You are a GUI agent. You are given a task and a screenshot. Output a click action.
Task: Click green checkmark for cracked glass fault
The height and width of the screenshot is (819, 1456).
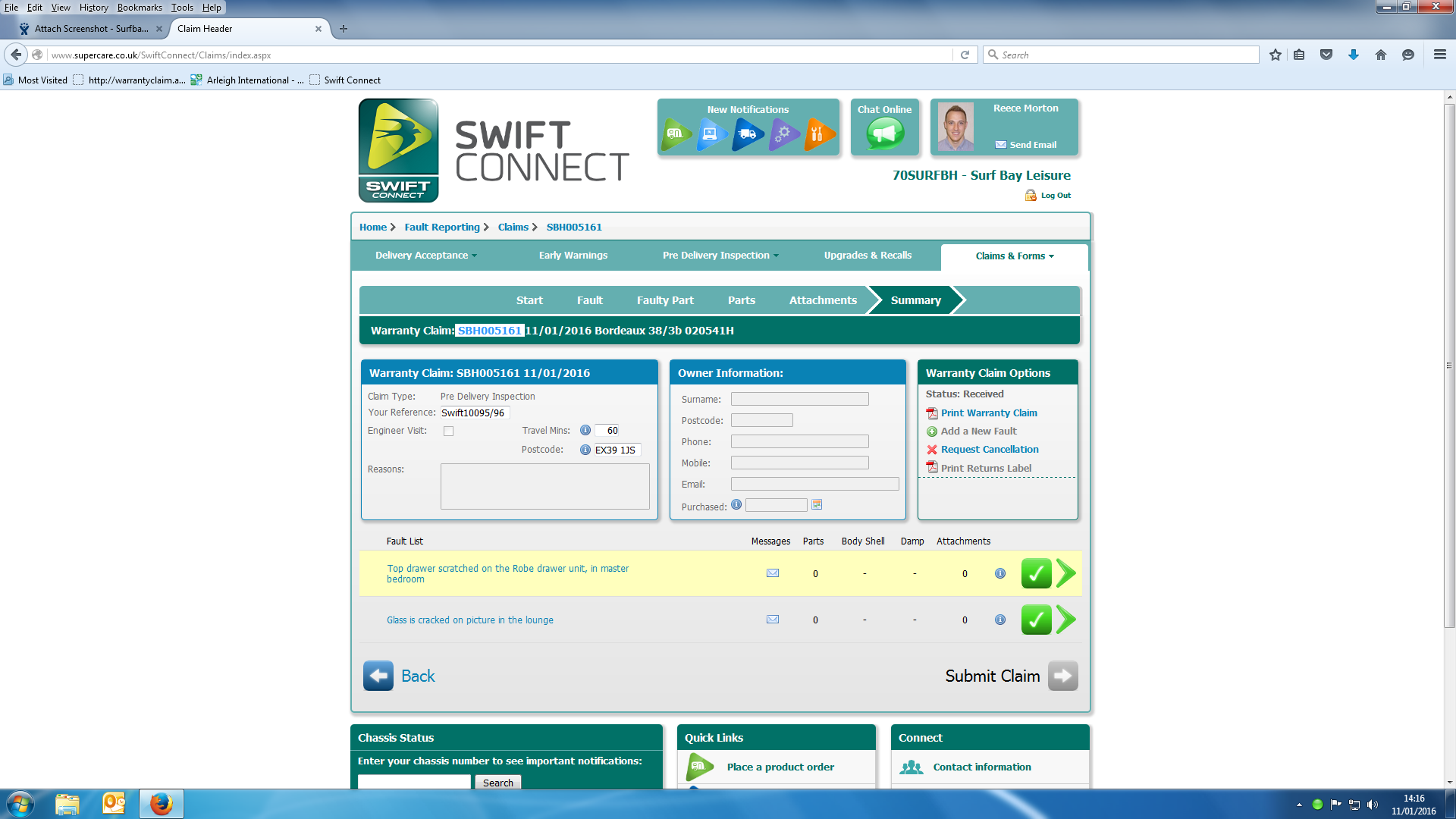click(x=1036, y=620)
